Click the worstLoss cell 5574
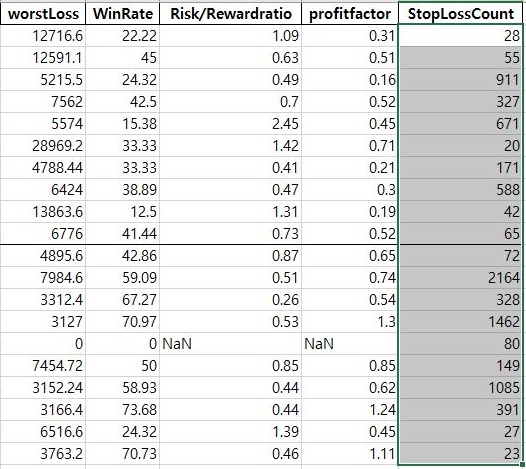The width and height of the screenshot is (526, 469). [x=43, y=124]
